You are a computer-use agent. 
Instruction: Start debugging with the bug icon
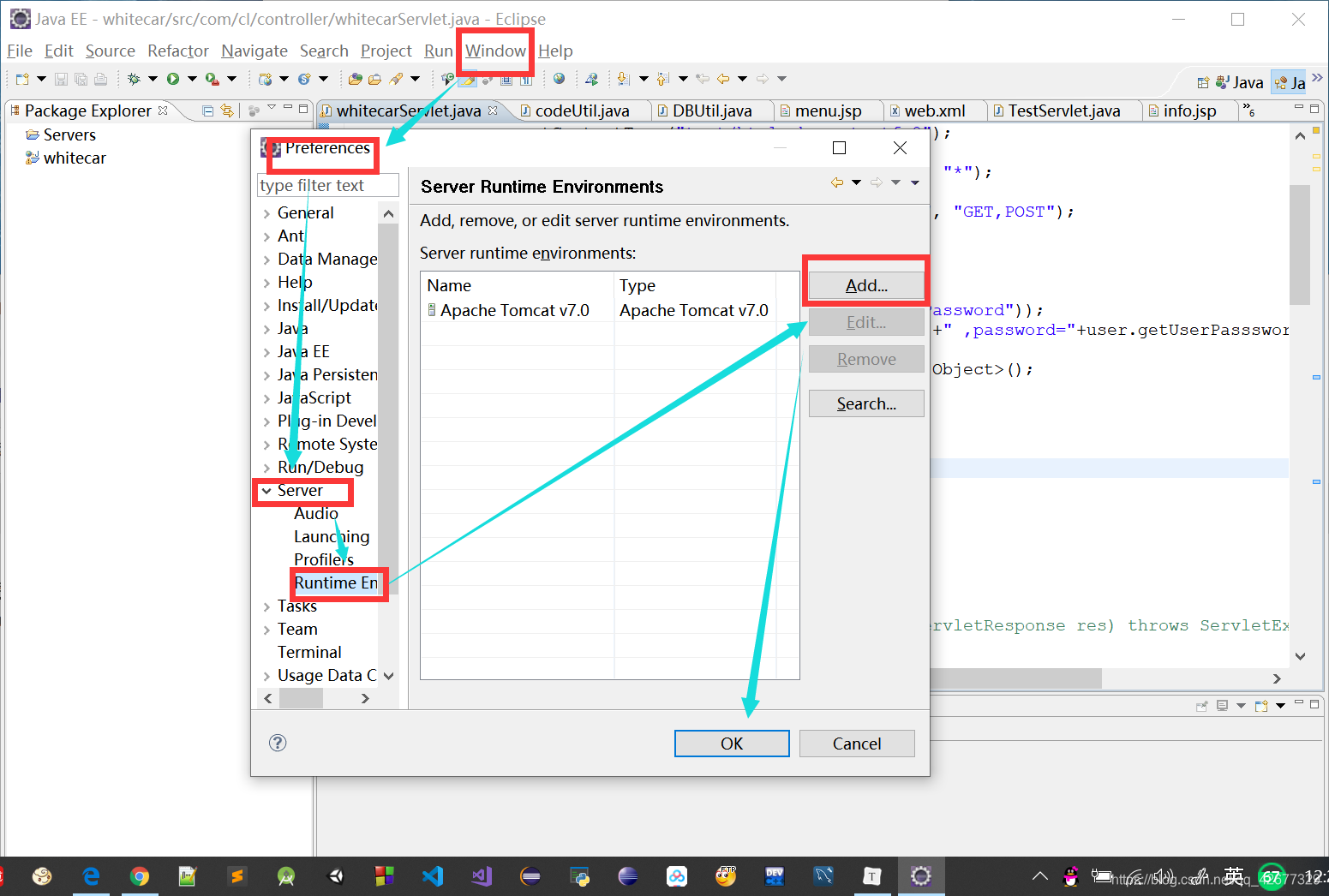click(134, 79)
